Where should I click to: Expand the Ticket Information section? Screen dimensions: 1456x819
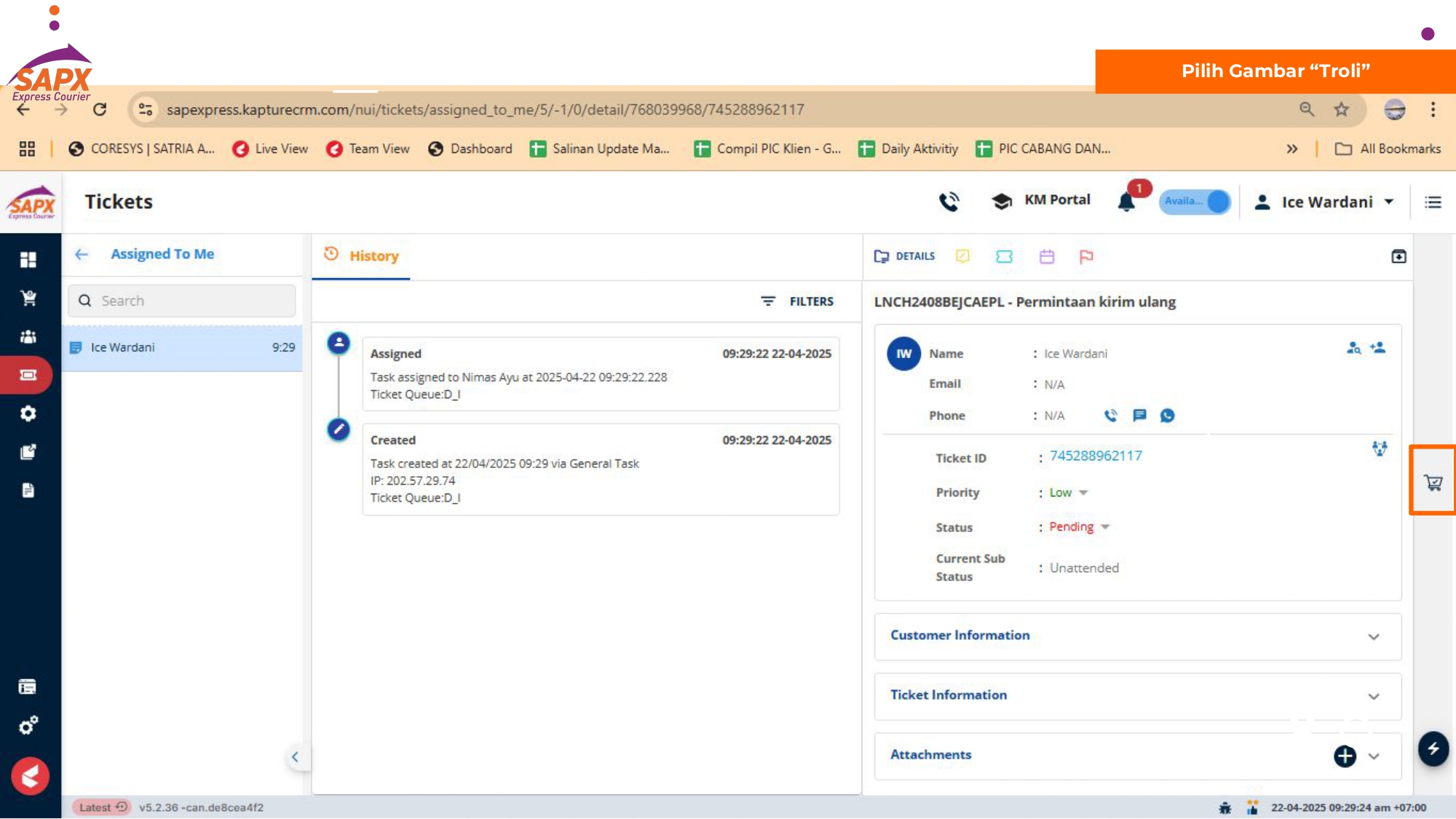1138,696
